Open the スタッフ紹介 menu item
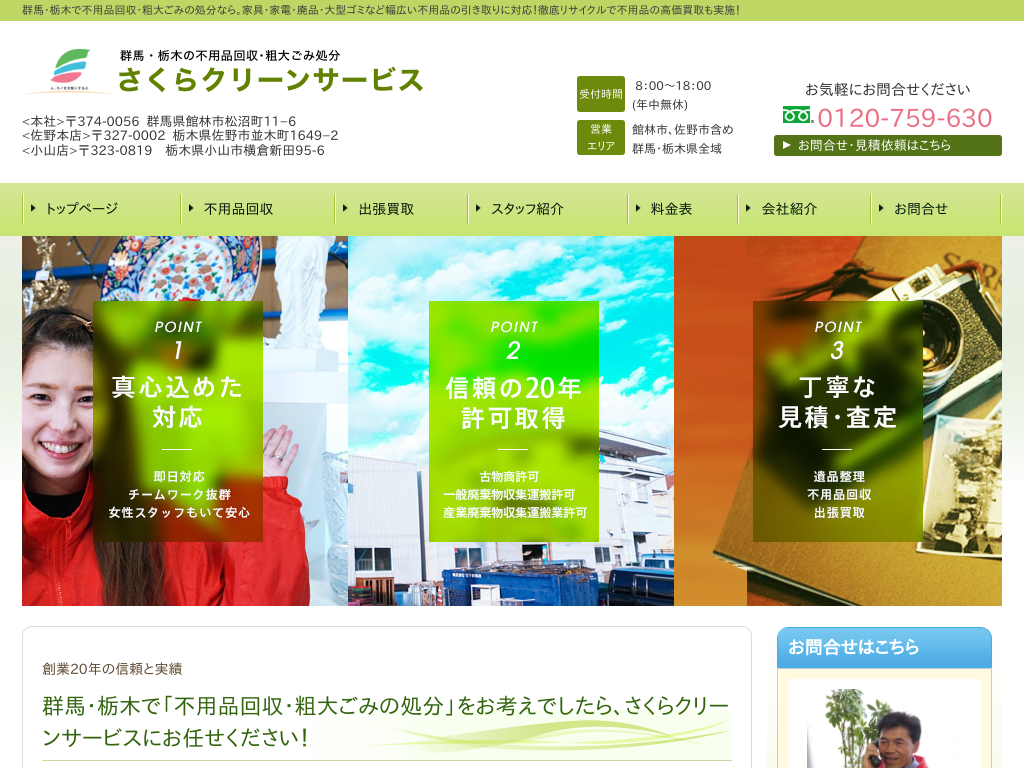Screen dimensions: 1024x768 (x=527, y=209)
